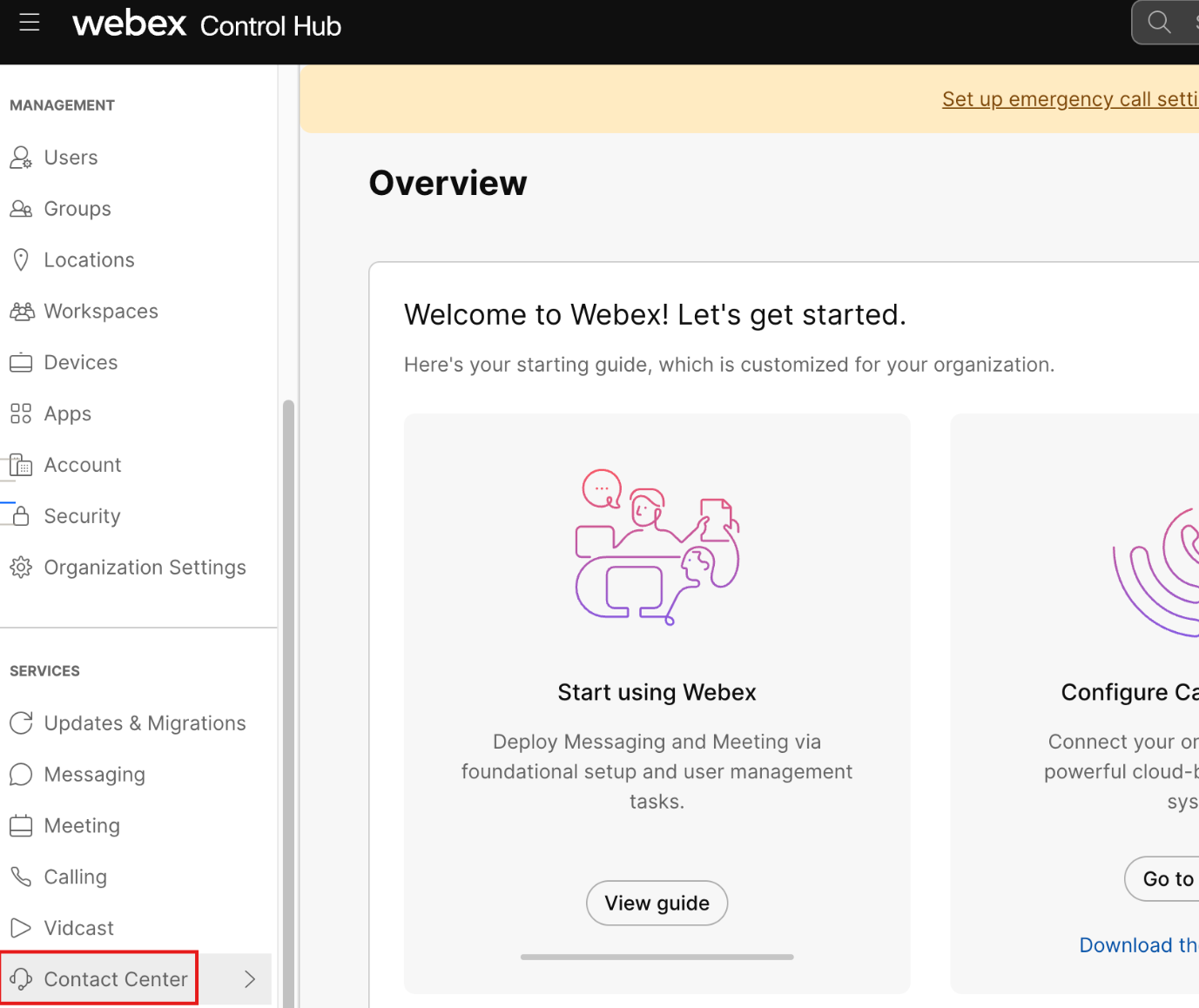Click the search magnifier icon
The width and height of the screenshot is (1199, 1008).
(x=1159, y=23)
